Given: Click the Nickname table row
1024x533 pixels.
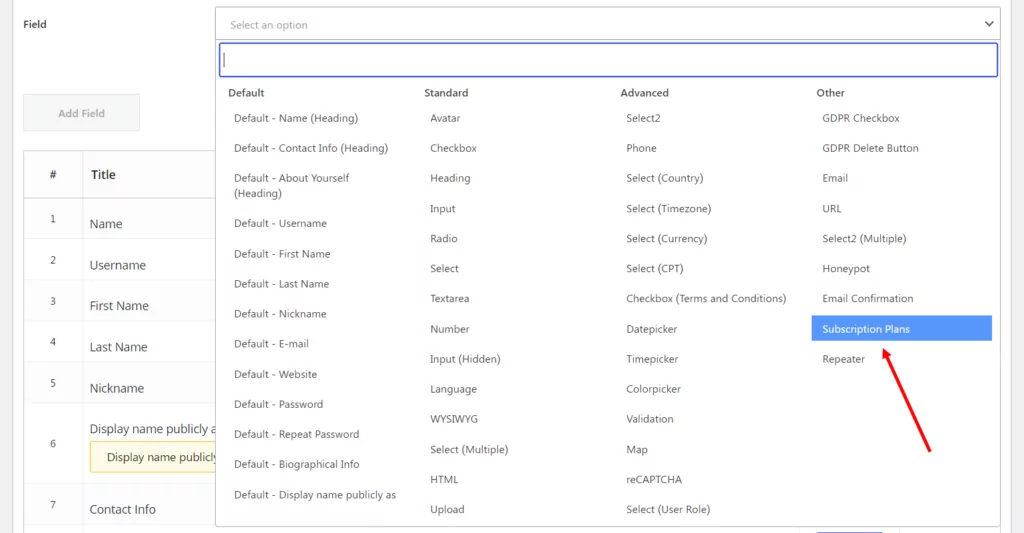Looking at the screenshot, I should [x=120, y=383].
